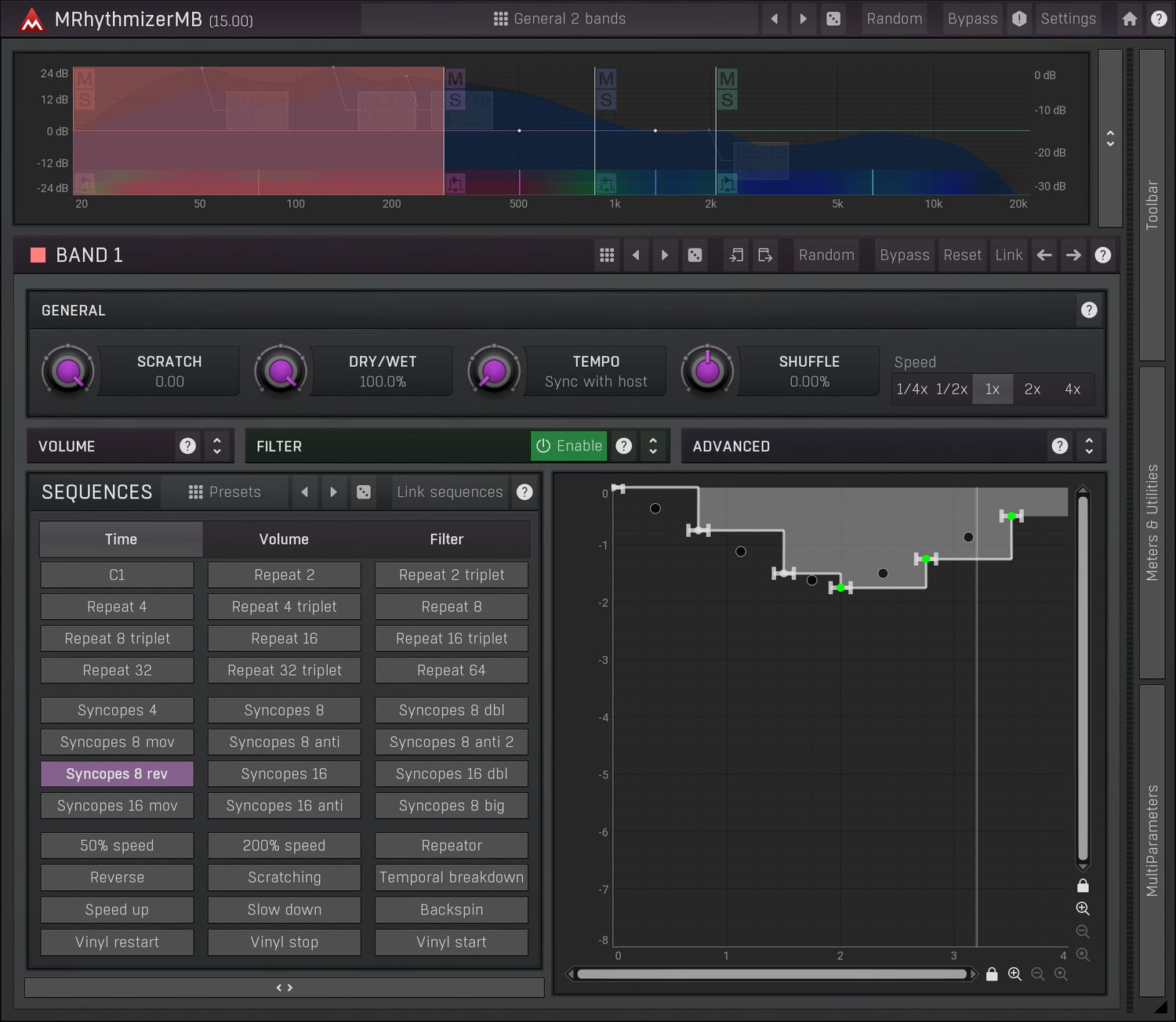Toggle the Filter Enable button
Viewport: 1176px width, 1022px height.
click(569, 446)
